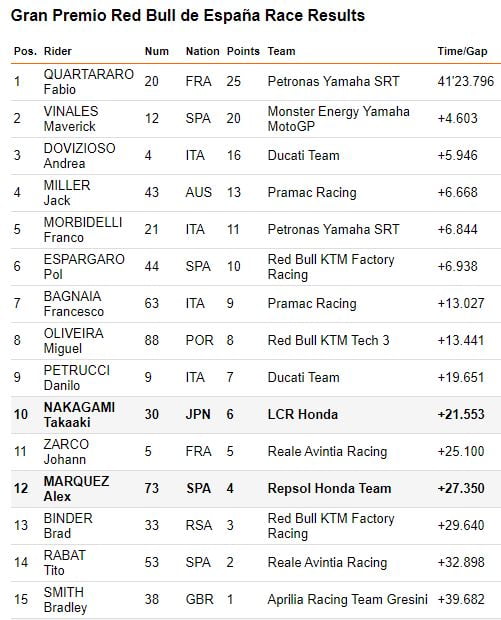The height and width of the screenshot is (620, 501).
Task: Select the Red Bull KTM Tech 3 cell
Action: click(329, 340)
